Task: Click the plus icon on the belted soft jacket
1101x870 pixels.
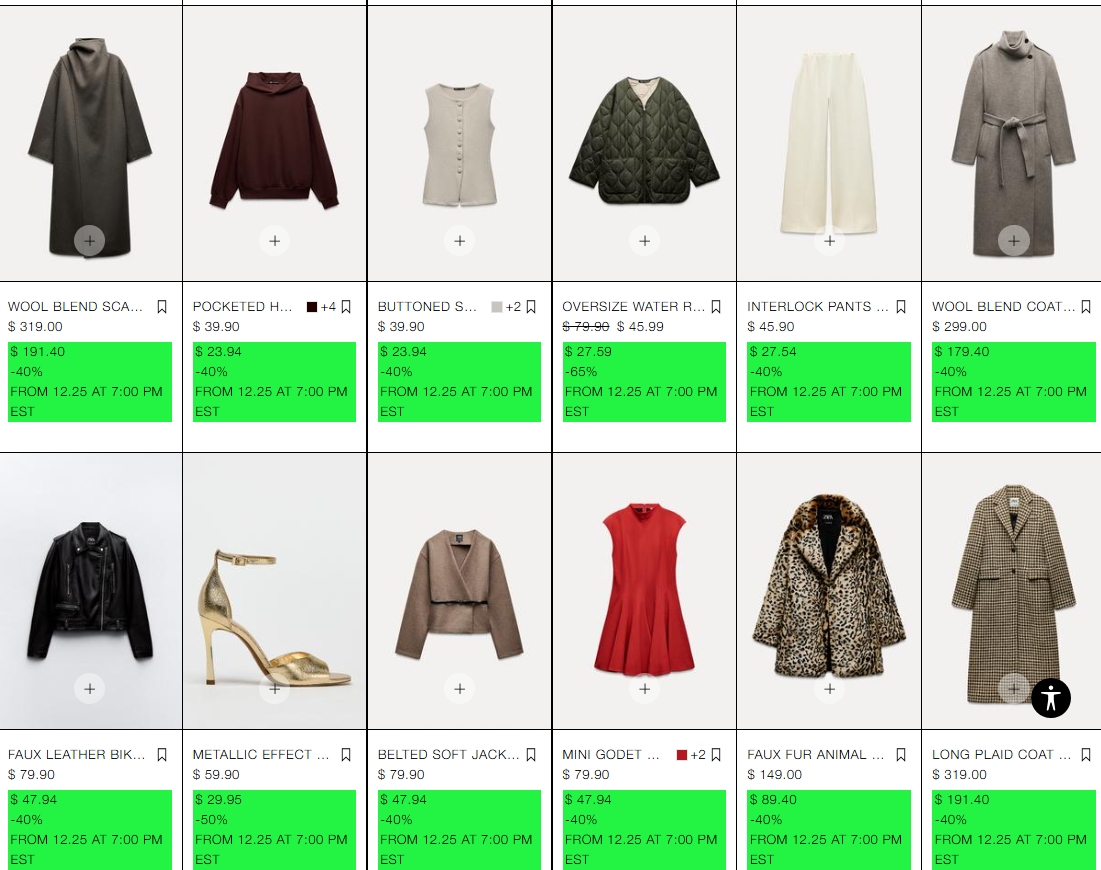Action: (x=459, y=689)
